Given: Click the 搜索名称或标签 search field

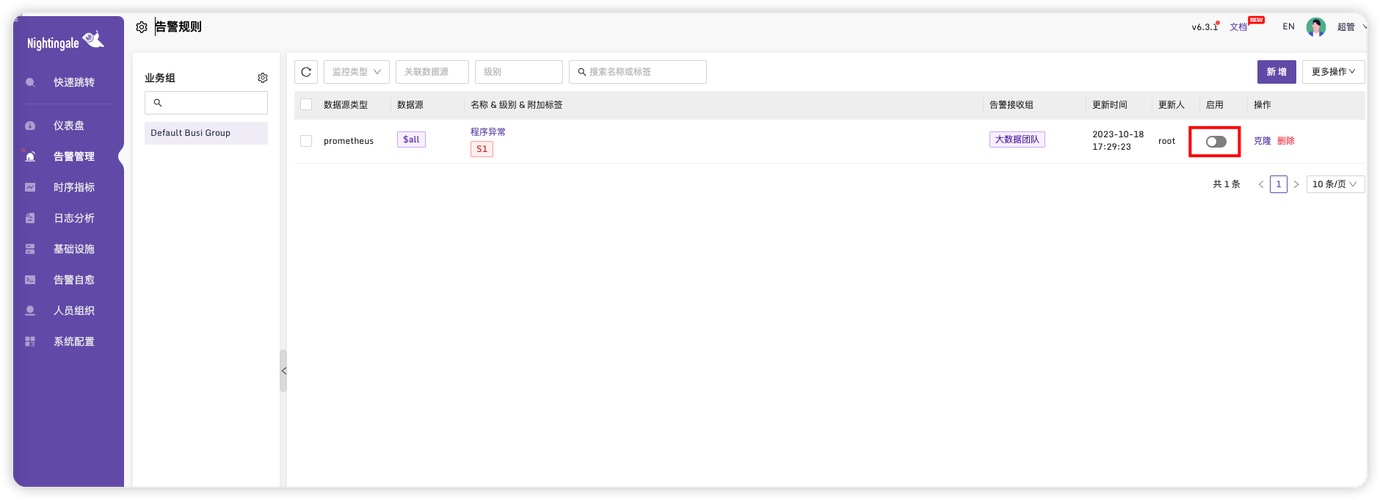Looking at the screenshot, I should (x=638, y=72).
